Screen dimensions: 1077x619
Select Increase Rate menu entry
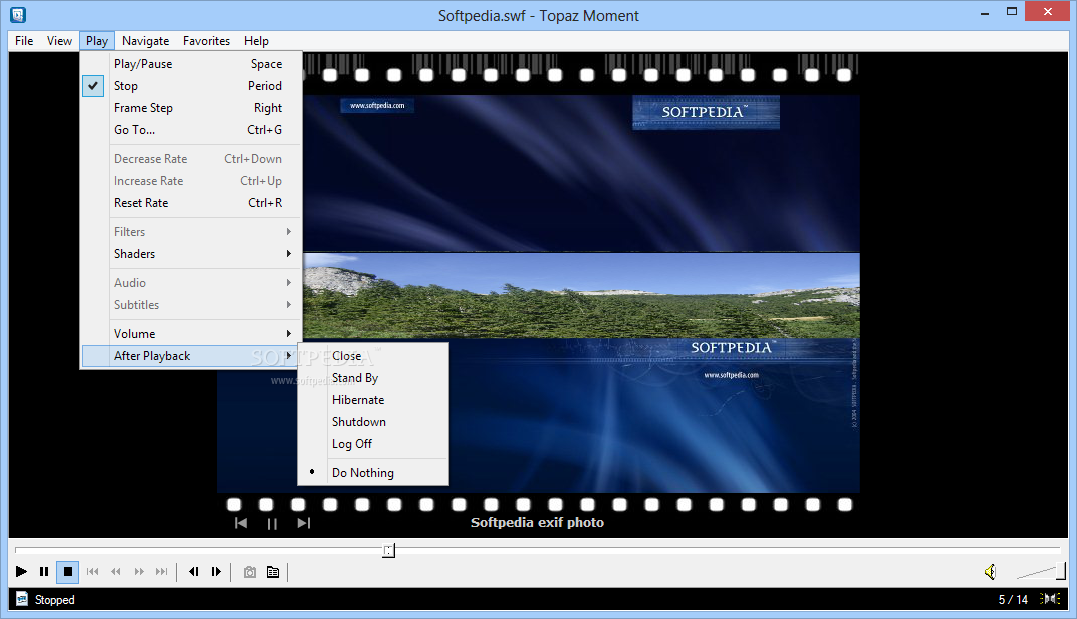tap(192, 181)
